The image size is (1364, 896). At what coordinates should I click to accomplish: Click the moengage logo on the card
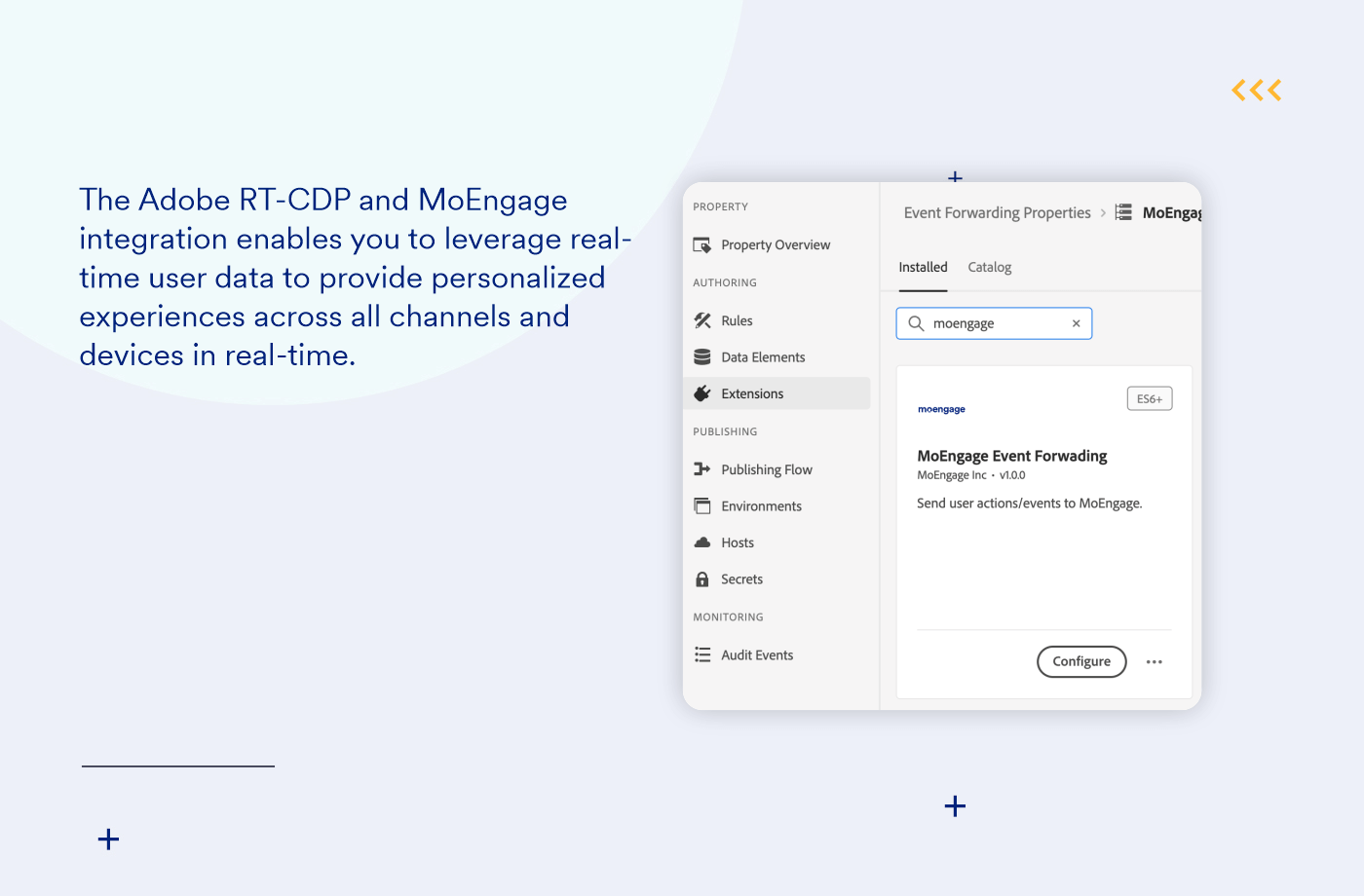(x=941, y=409)
